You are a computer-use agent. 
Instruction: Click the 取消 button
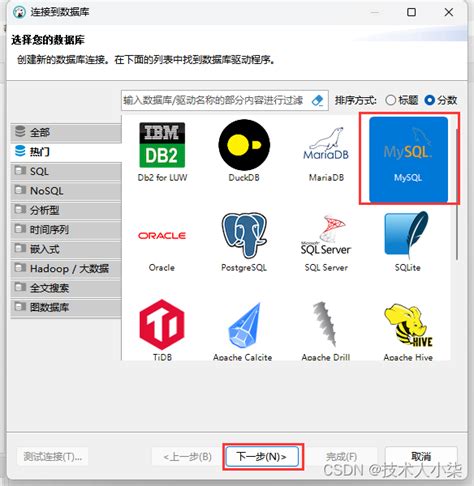[421, 456]
